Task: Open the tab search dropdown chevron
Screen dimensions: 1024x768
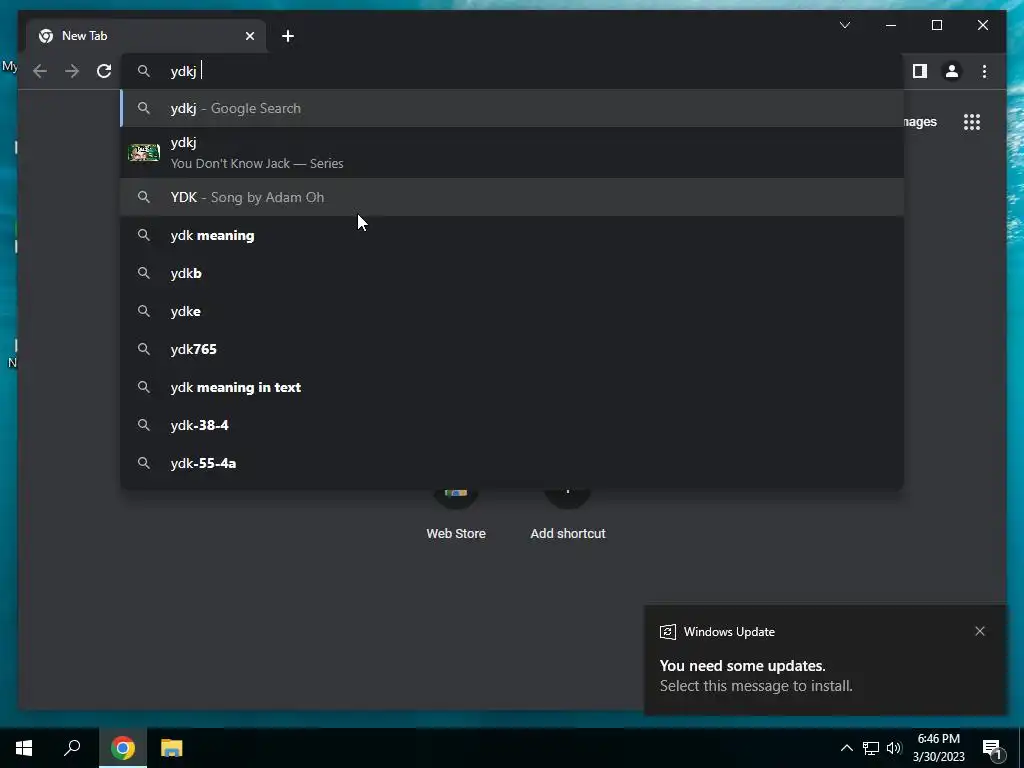Action: pos(844,25)
